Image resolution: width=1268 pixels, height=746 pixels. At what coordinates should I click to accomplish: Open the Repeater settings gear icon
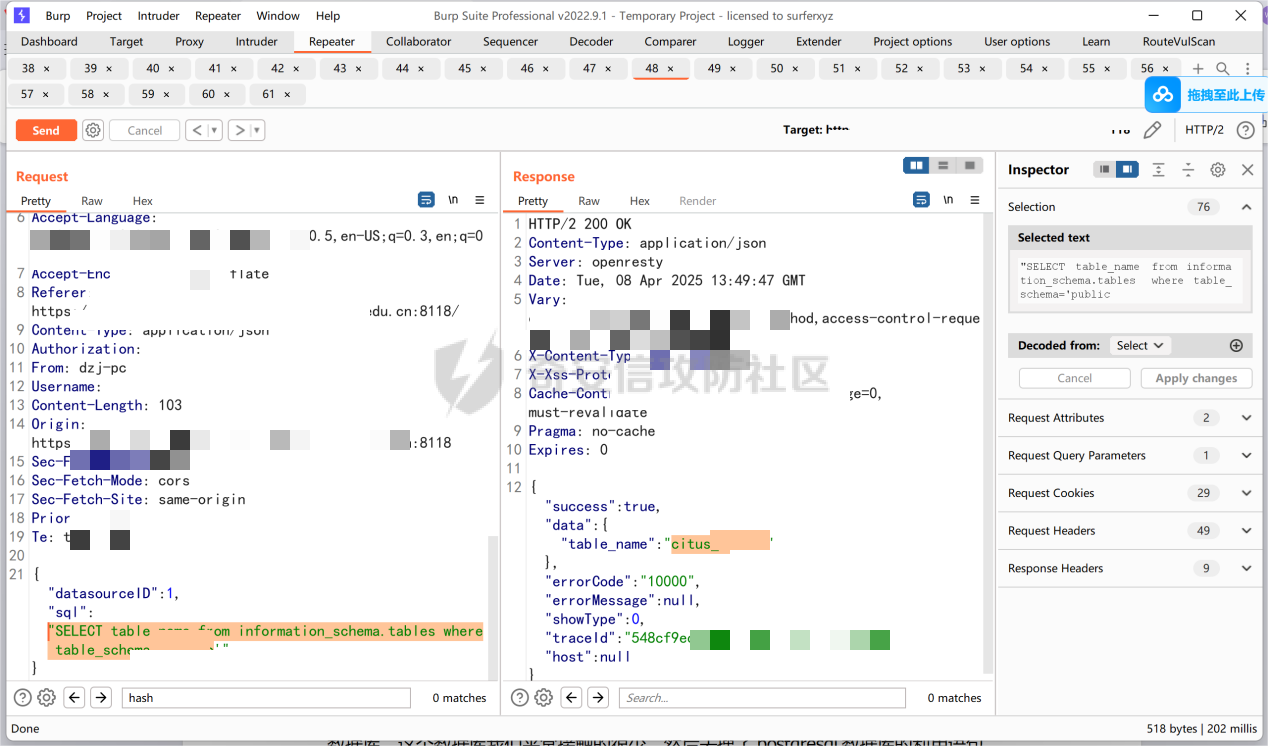(x=93, y=130)
